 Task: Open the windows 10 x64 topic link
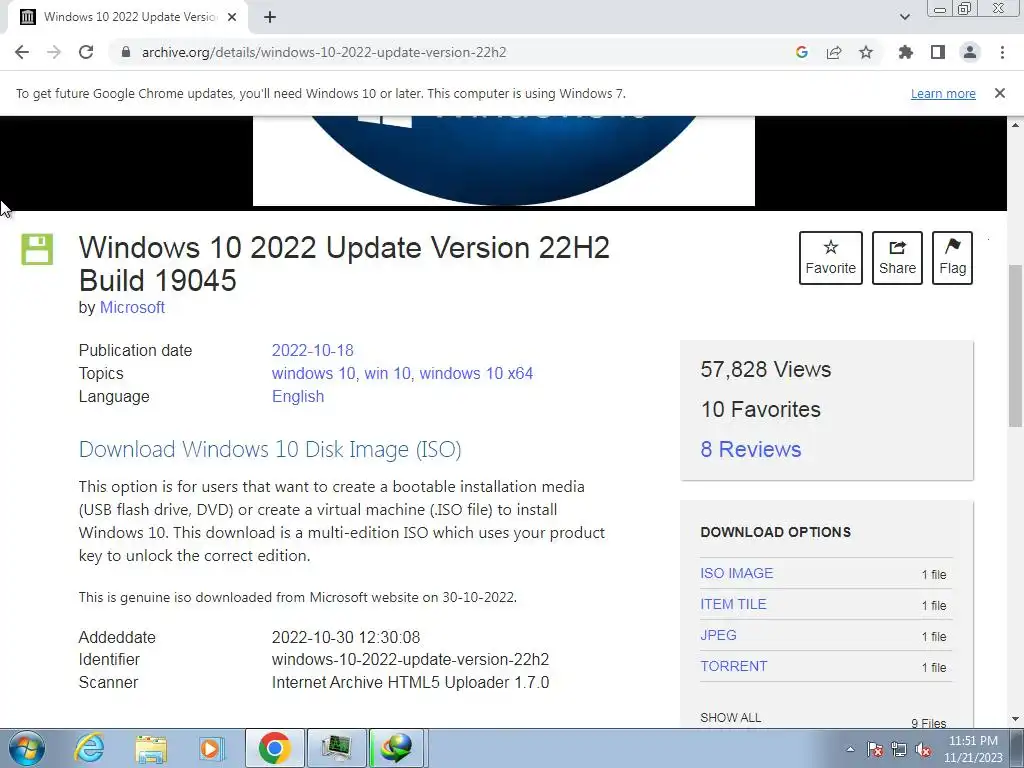(x=476, y=373)
